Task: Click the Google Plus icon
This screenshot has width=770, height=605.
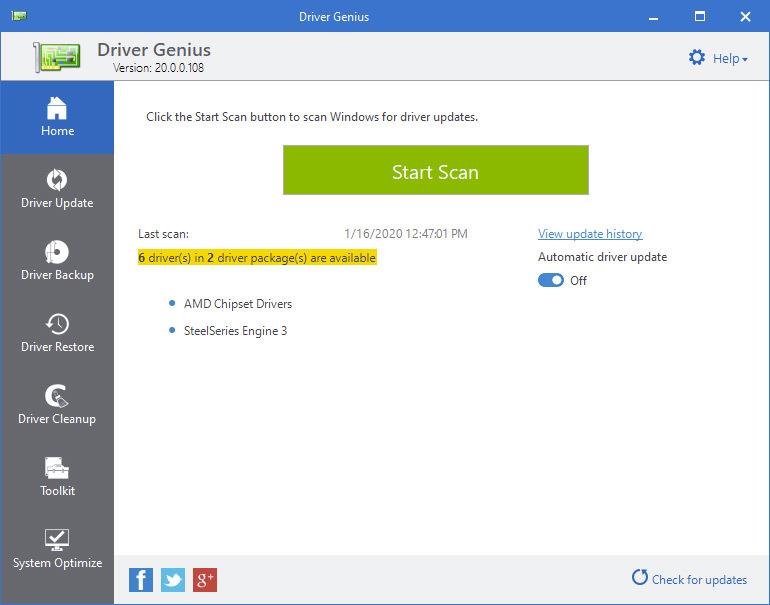Action: pyautogui.click(x=205, y=579)
